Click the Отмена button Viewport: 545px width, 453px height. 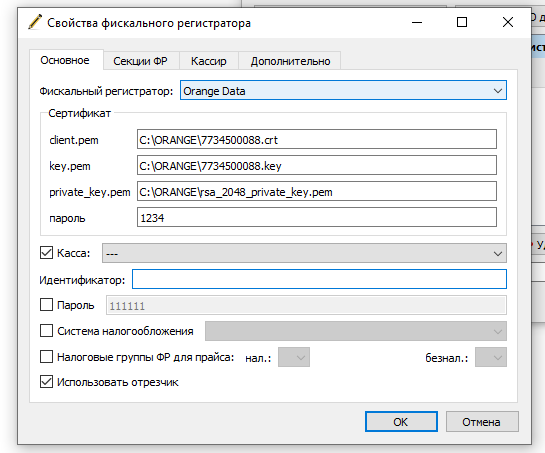[x=482, y=422]
